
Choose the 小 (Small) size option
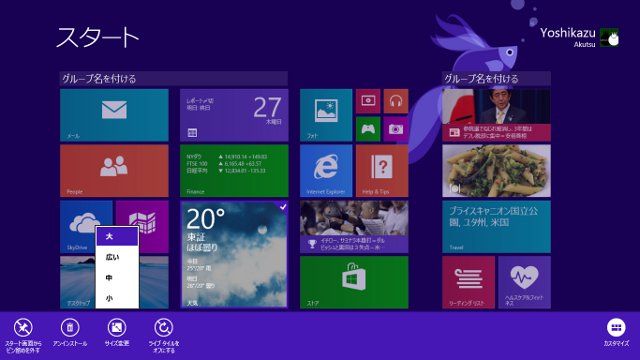click(x=117, y=298)
